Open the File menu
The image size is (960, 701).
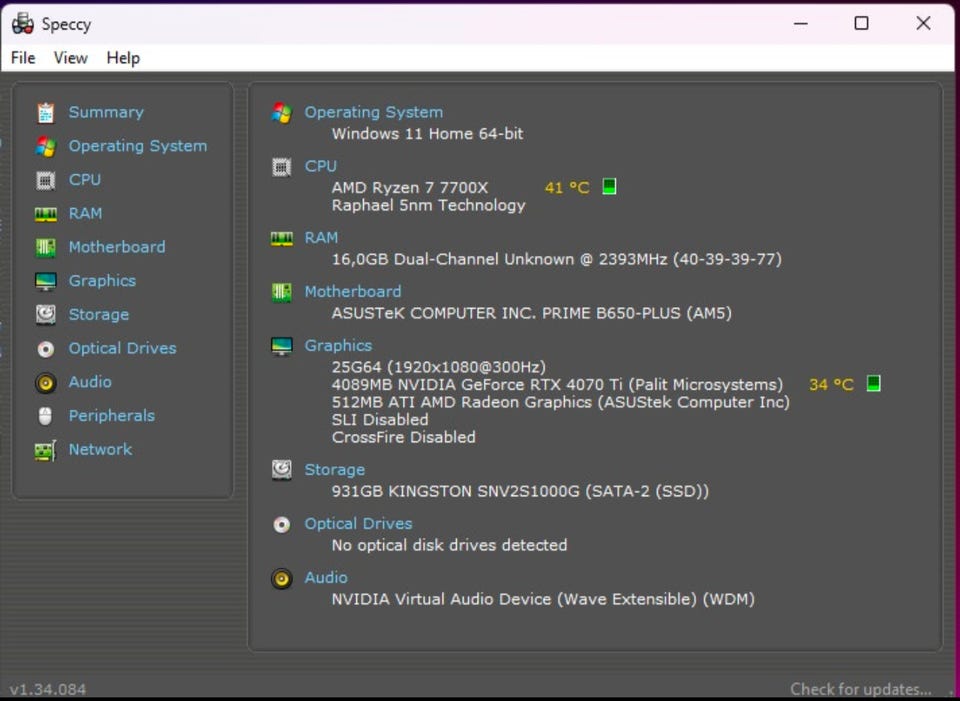23,58
